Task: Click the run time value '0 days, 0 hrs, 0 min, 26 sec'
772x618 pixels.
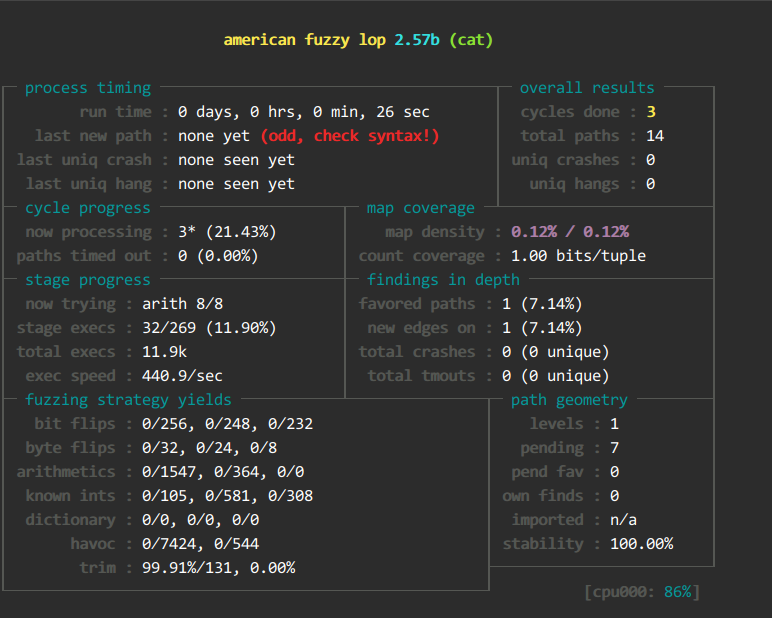Action: (304, 112)
